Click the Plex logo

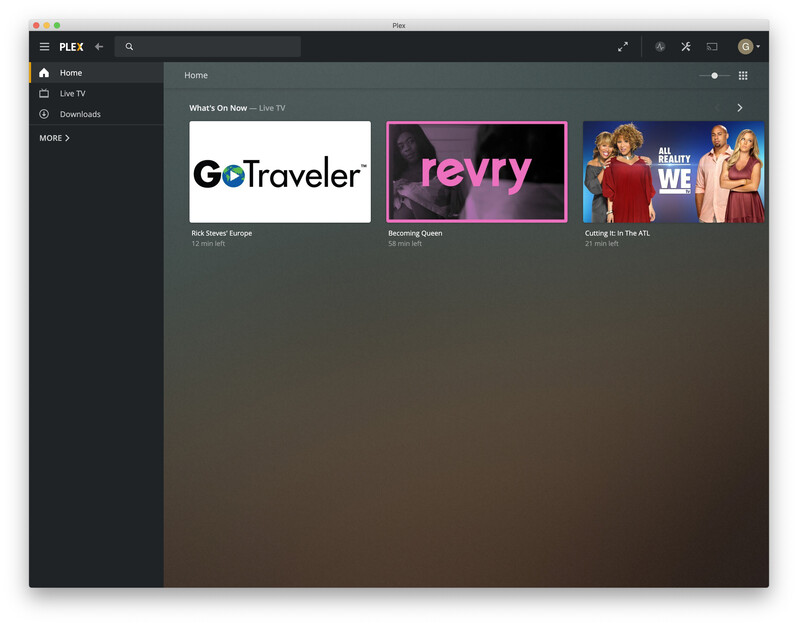click(71, 47)
